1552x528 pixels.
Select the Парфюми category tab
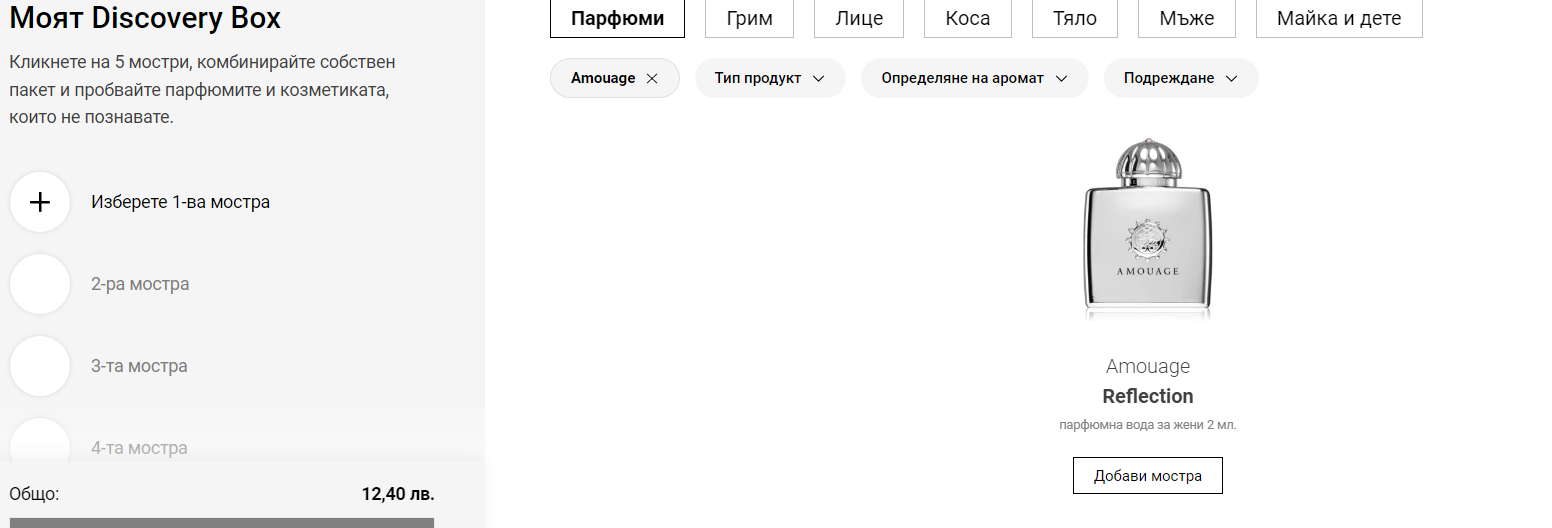(617, 18)
